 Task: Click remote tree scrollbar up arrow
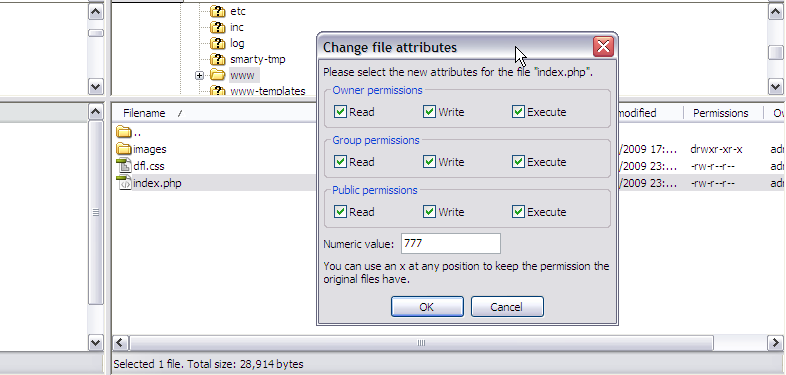point(775,12)
